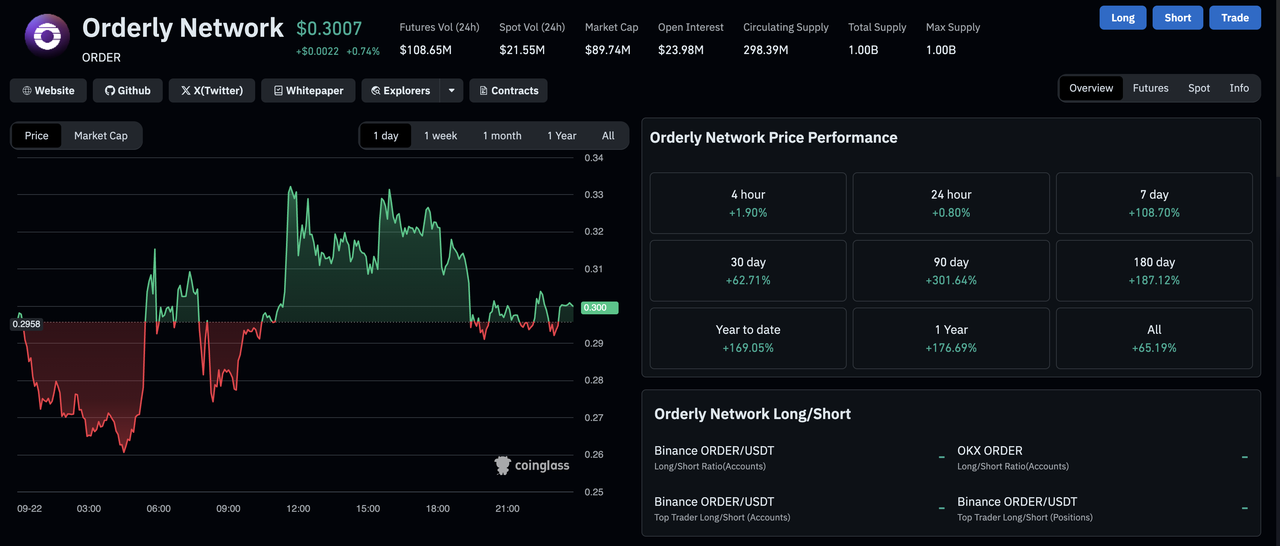Screen dimensions: 1280x546
Task: Switch to the Spot tab
Action: 1199,88
